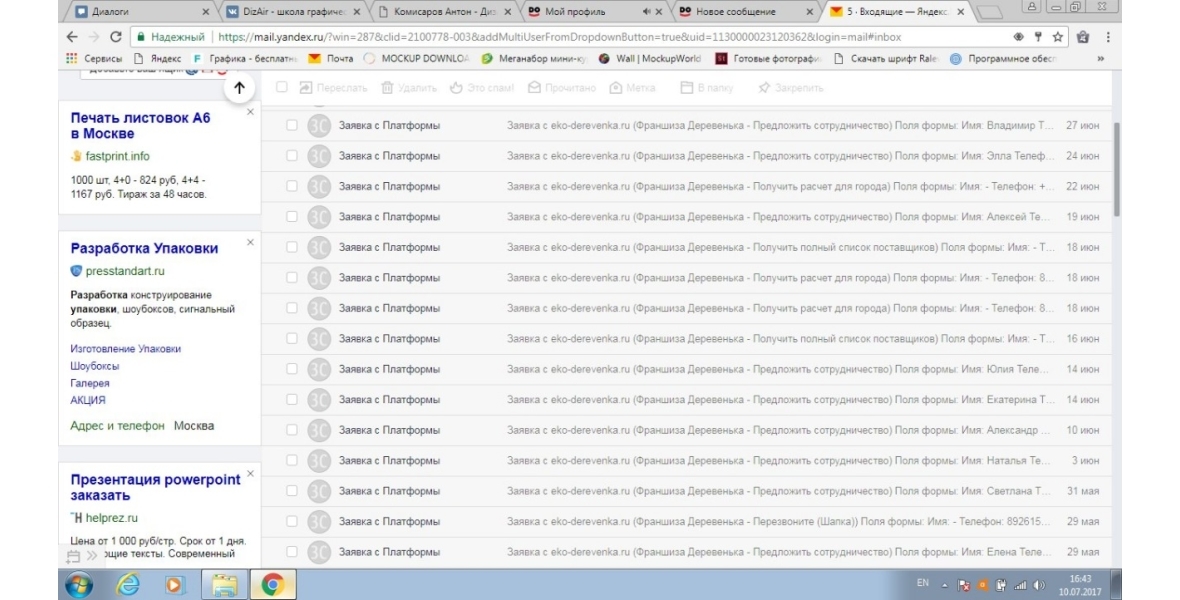Click the page vertical scrollbar thumb
This screenshot has height=600, width=1180.
[1117, 169]
